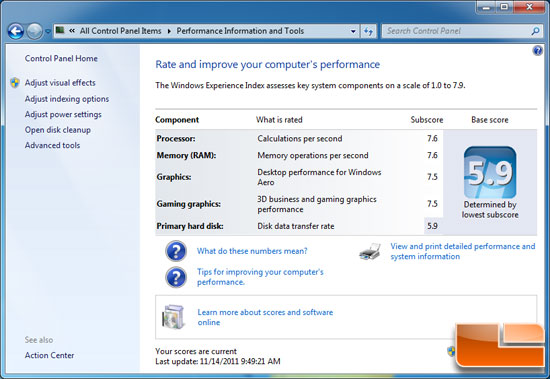Screen dimensions: 550x379
Task: Click Calculations per second text
Action: [x=300, y=139]
